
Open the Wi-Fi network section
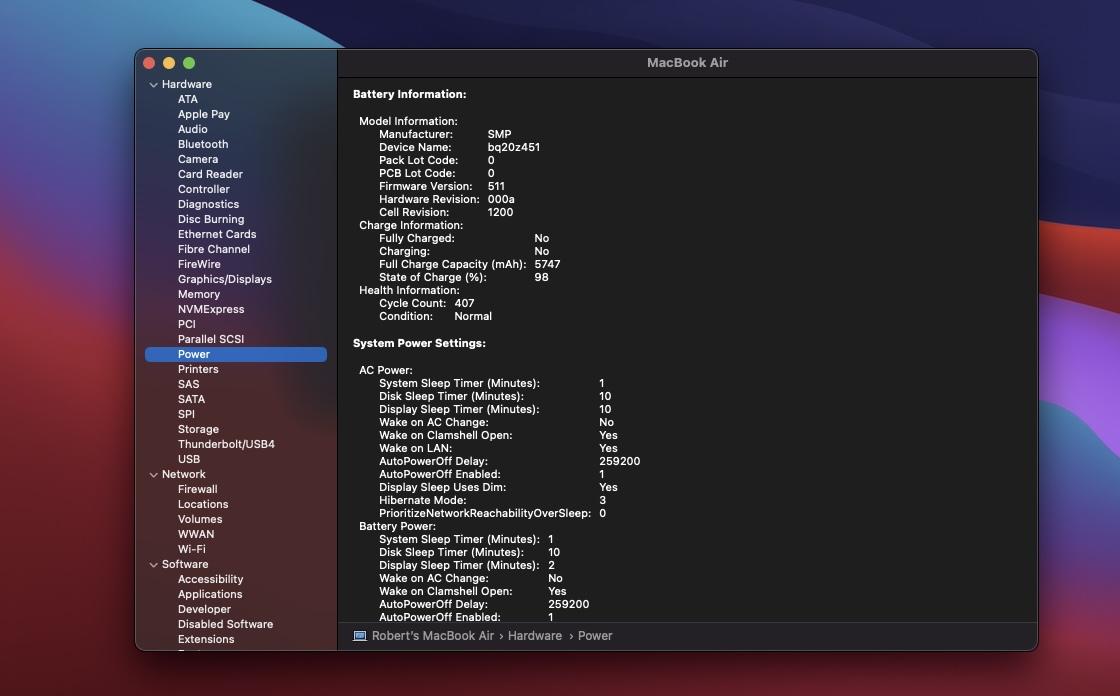click(191, 550)
